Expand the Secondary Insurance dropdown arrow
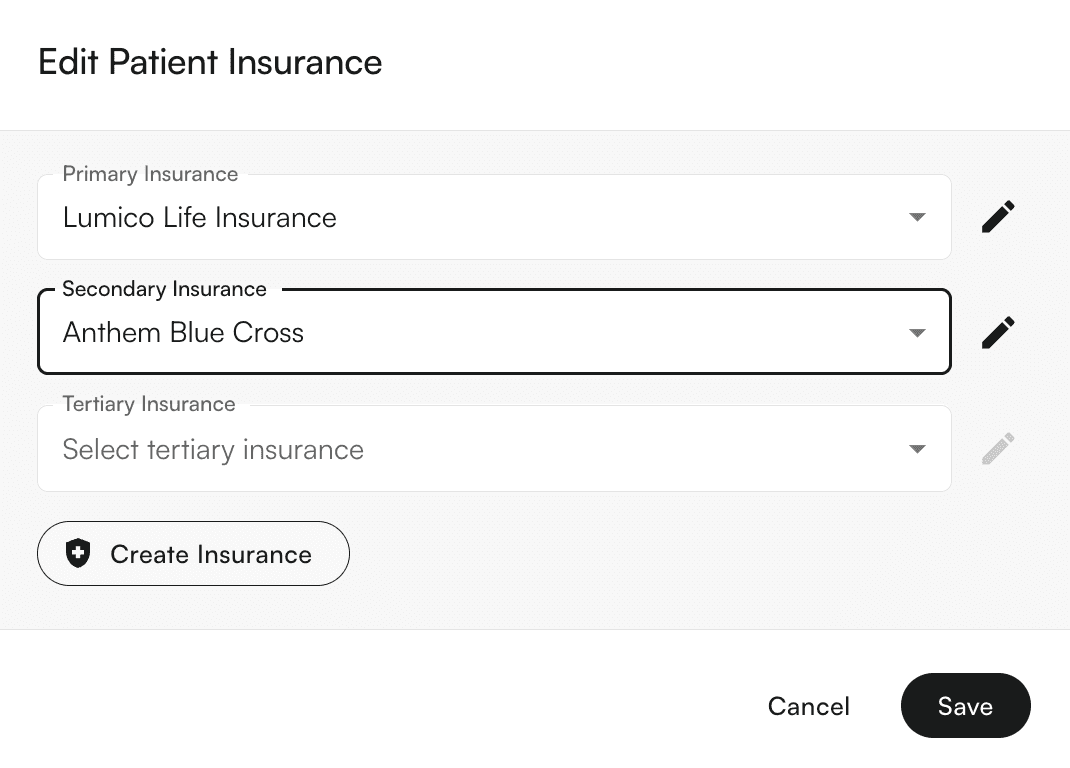 click(917, 333)
